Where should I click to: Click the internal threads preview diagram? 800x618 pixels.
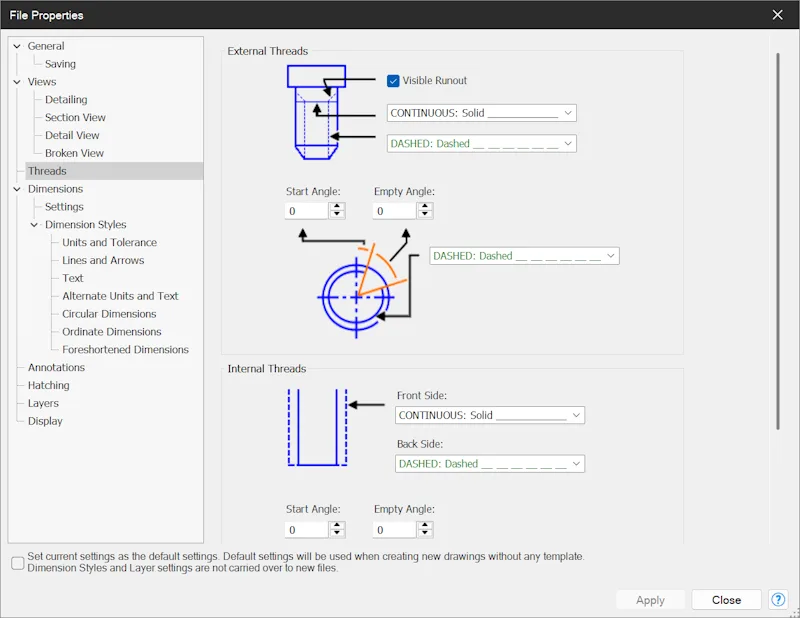click(x=317, y=427)
